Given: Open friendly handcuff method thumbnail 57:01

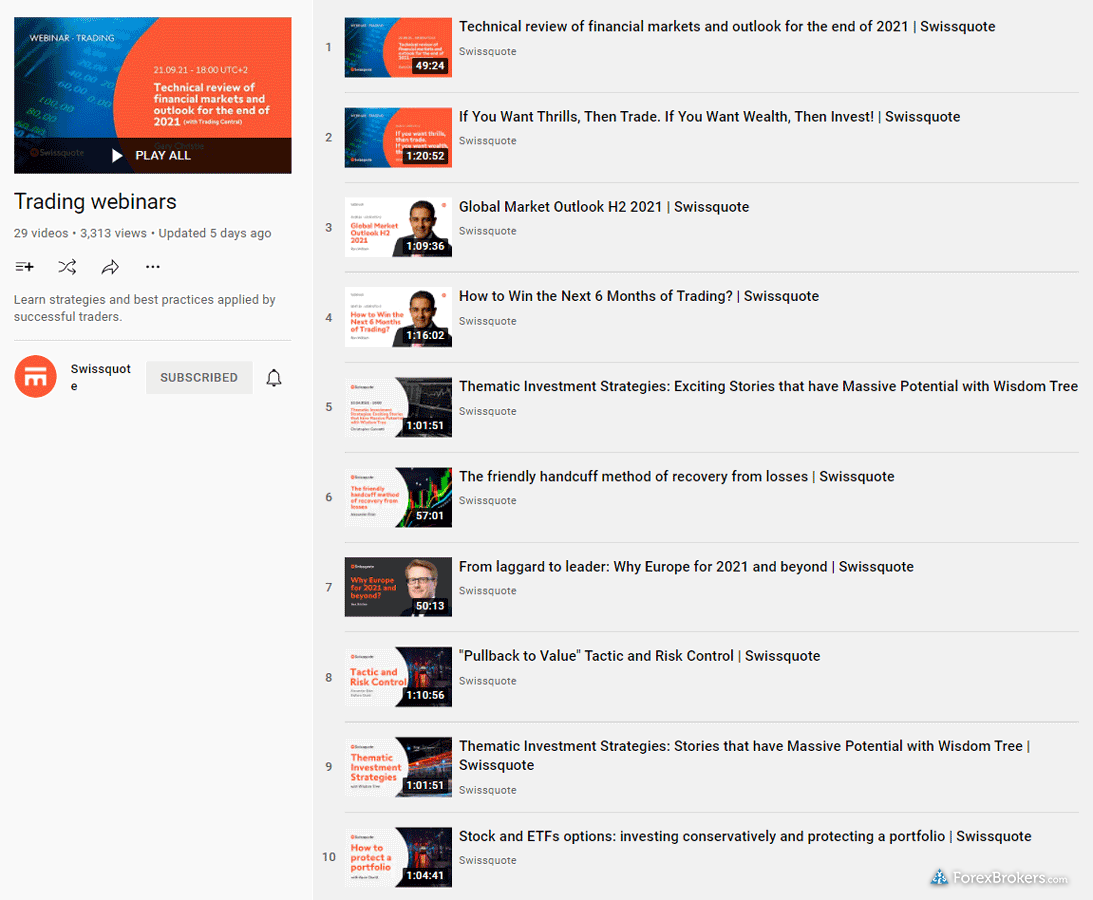Looking at the screenshot, I should point(398,497).
